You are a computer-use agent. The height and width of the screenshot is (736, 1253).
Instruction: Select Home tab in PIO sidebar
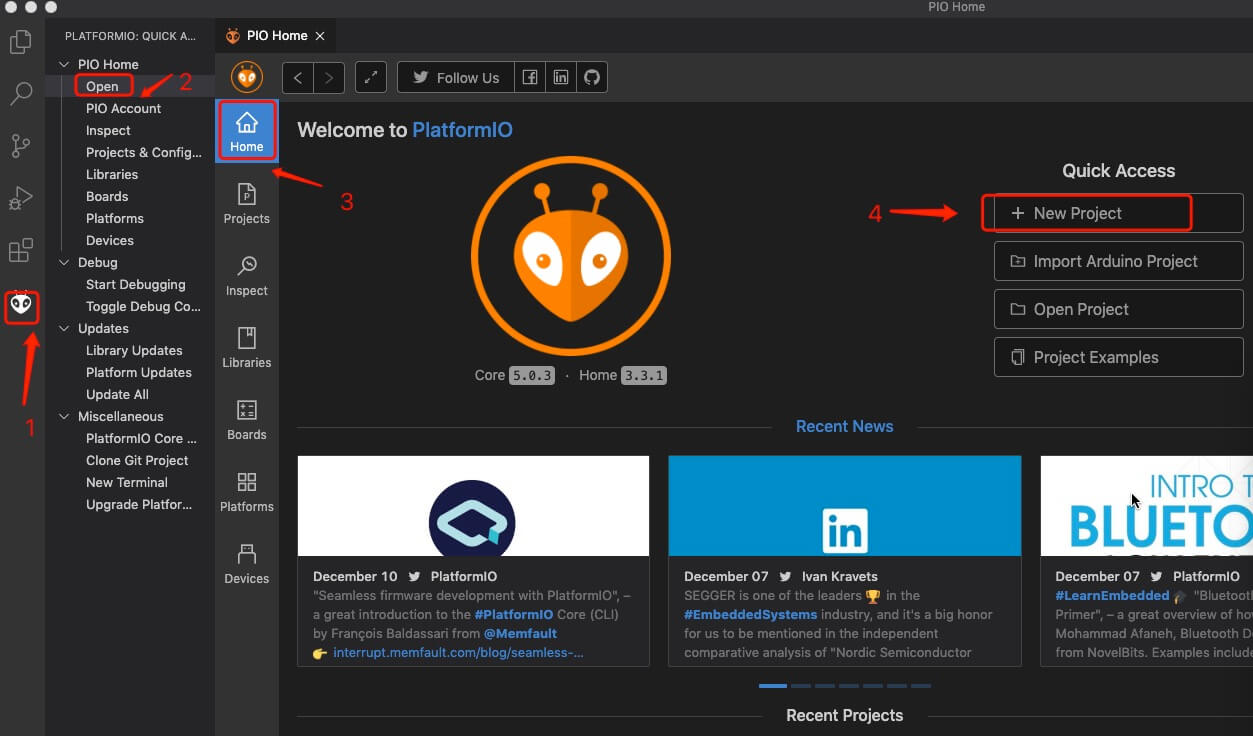[x=247, y=131]
